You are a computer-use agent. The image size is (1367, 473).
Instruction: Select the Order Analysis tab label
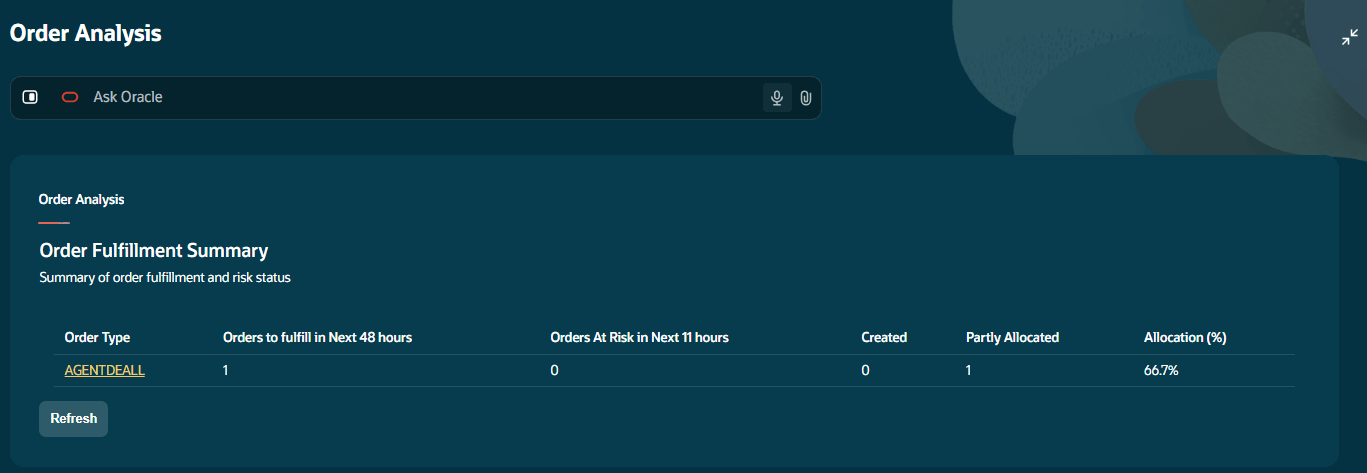pyautogui.click(x=81, y=199)
